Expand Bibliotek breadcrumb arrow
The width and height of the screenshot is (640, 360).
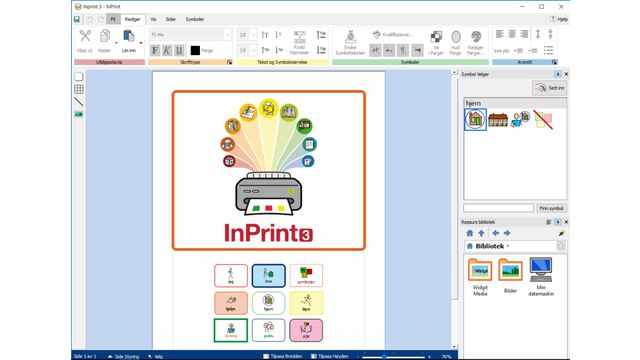point(508,246)
